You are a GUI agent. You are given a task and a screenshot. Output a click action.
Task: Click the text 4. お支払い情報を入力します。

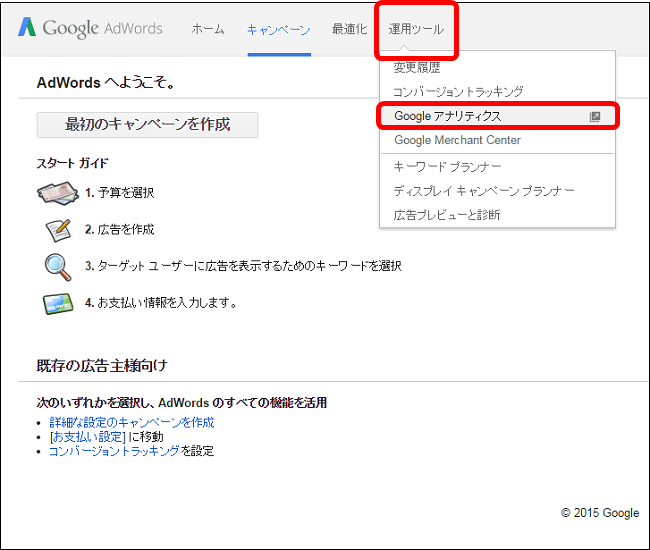pos(161,303)
